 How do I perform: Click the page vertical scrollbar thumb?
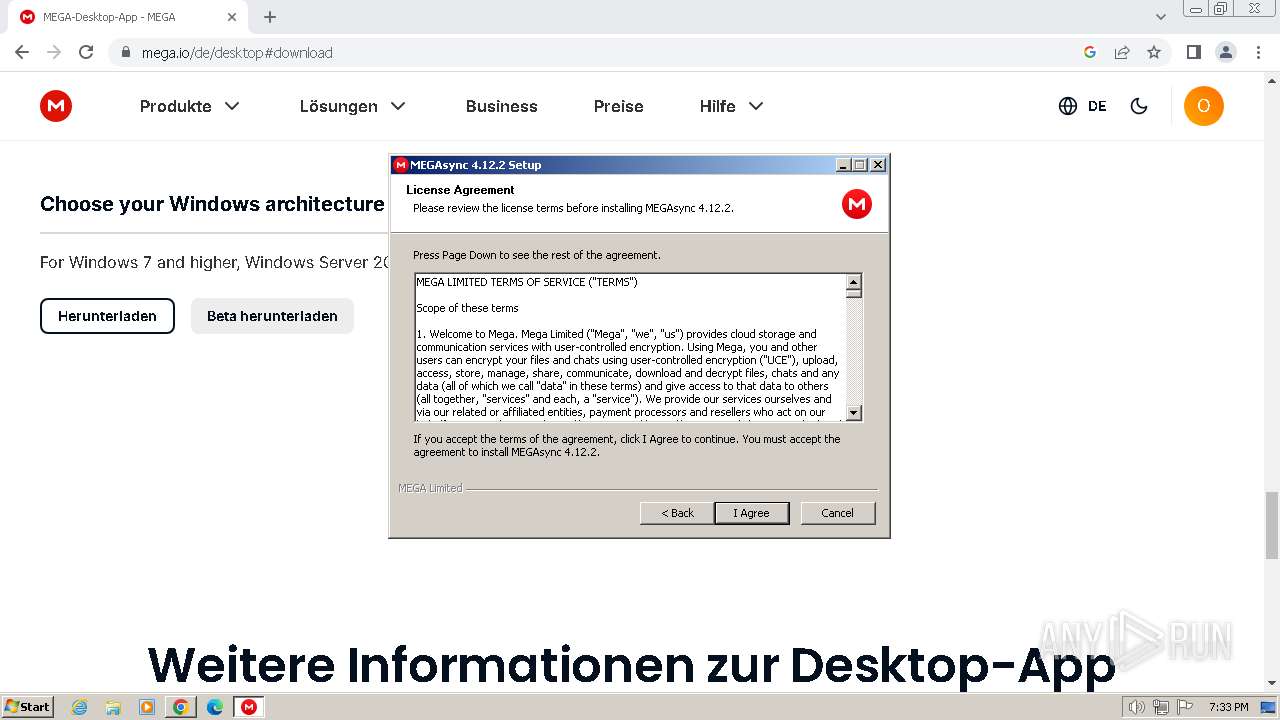(1272, 525)
